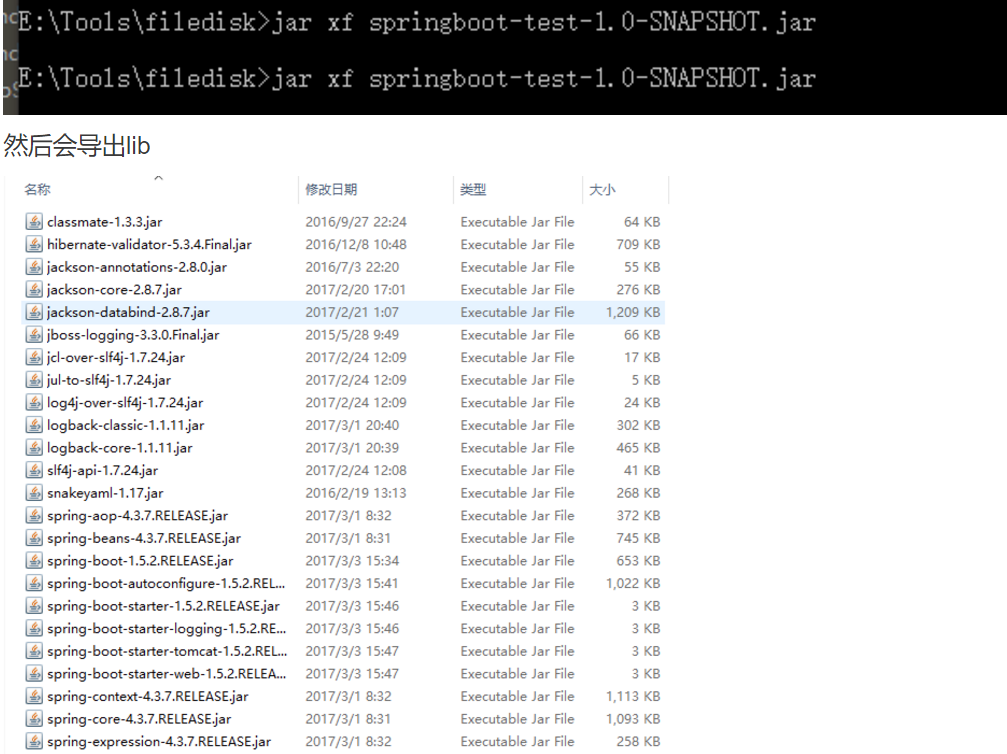Select file name logback-classic-1.1.11.jar
1007x754 pixels.
[125, 426]
